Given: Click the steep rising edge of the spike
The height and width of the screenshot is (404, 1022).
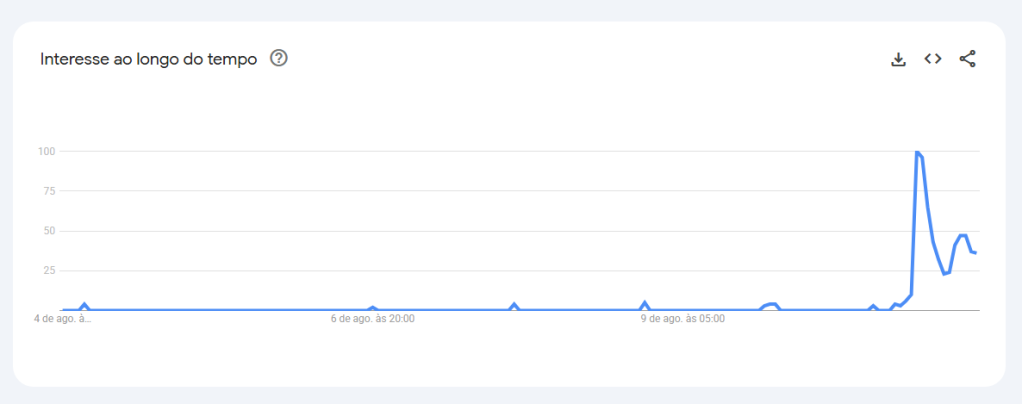Looking at the screenshot, I should [914, 222].
